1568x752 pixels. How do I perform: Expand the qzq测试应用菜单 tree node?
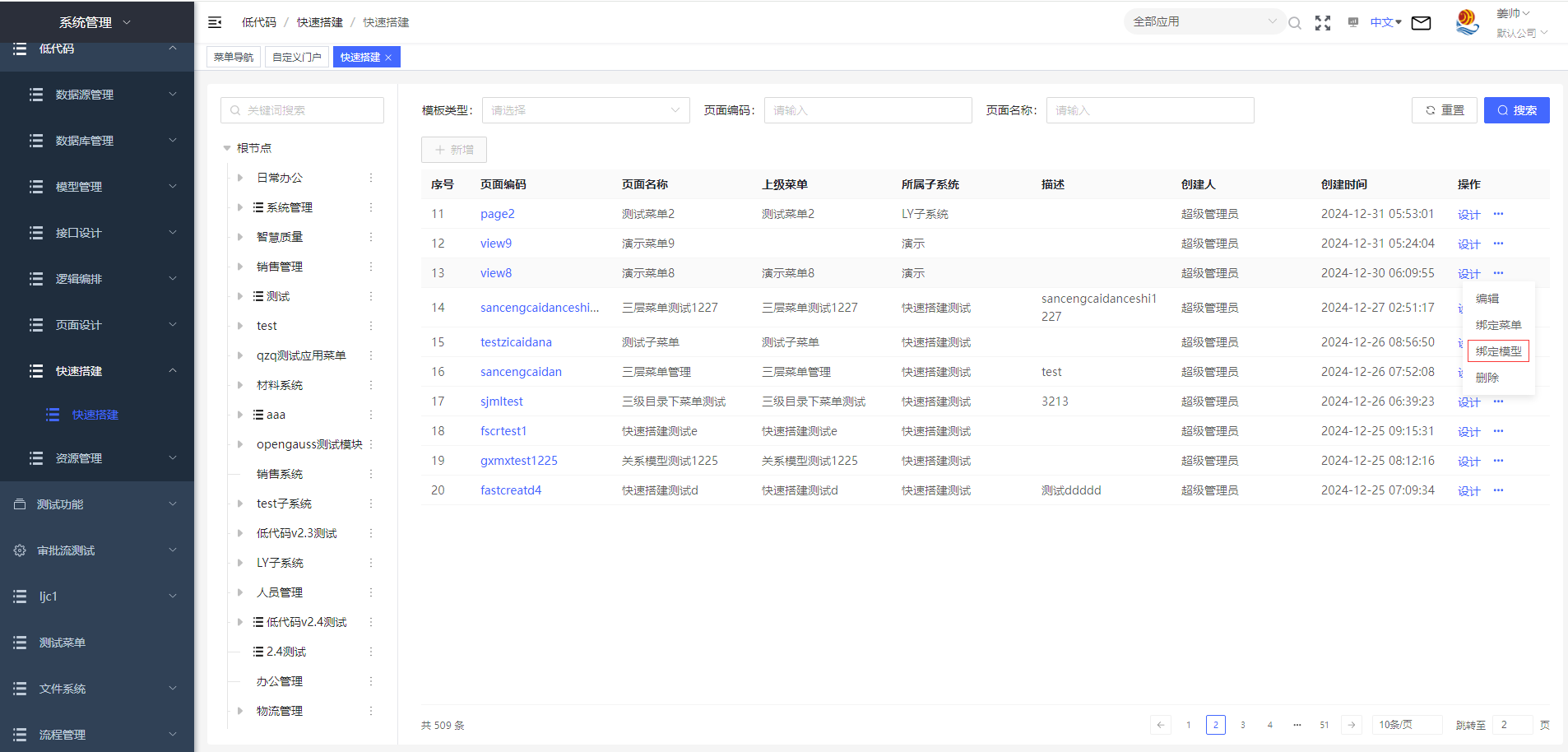(239, 355)
